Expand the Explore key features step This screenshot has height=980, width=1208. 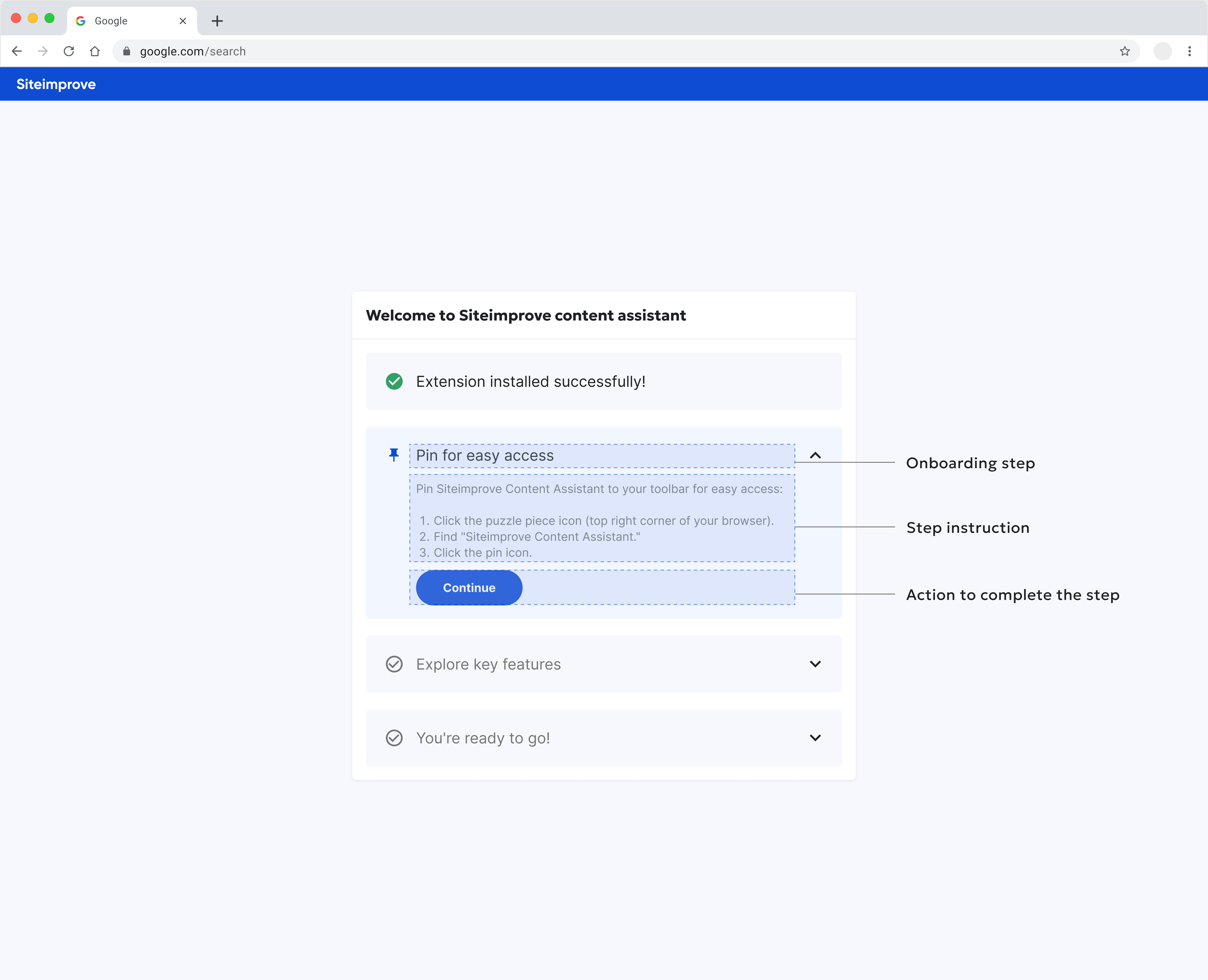point(815,664)
